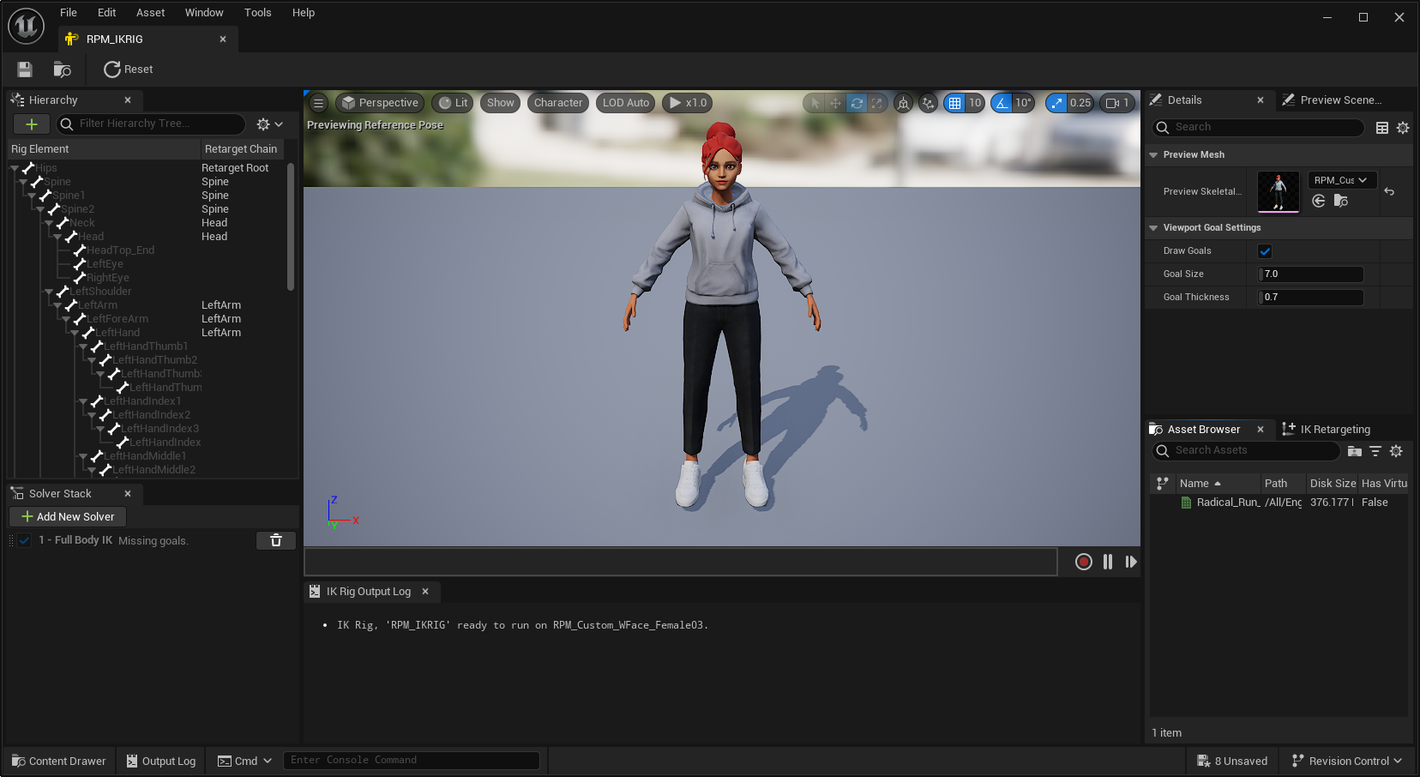Open the Lit viewing mode options
This screenshot has width=1420, height=777.
pos(452,102)
